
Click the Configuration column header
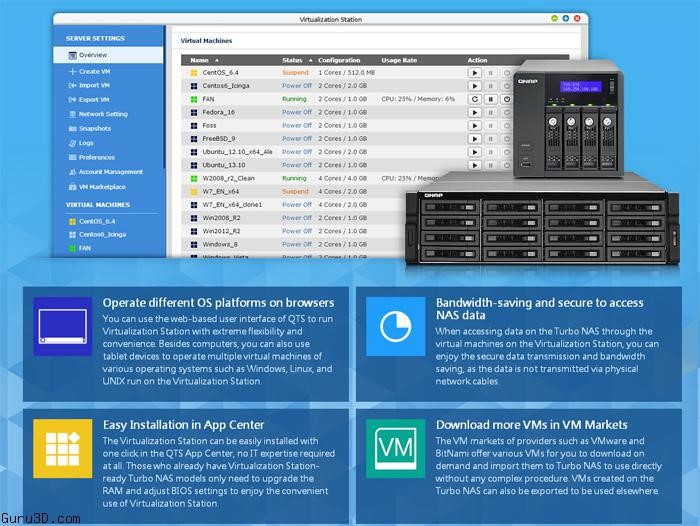pyautogui.click(x=339, y=60)
